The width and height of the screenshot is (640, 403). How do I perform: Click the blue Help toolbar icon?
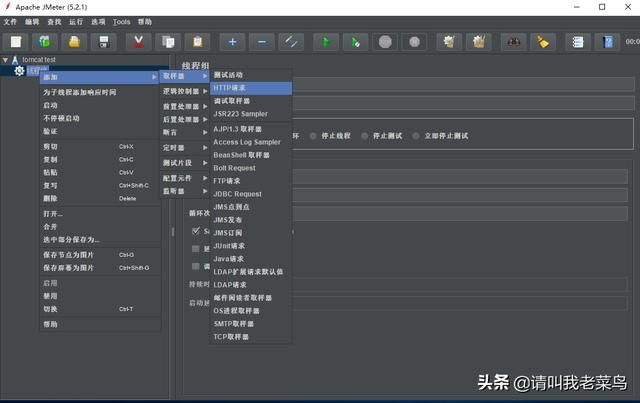pyautogui.click(x=607, y=42)
